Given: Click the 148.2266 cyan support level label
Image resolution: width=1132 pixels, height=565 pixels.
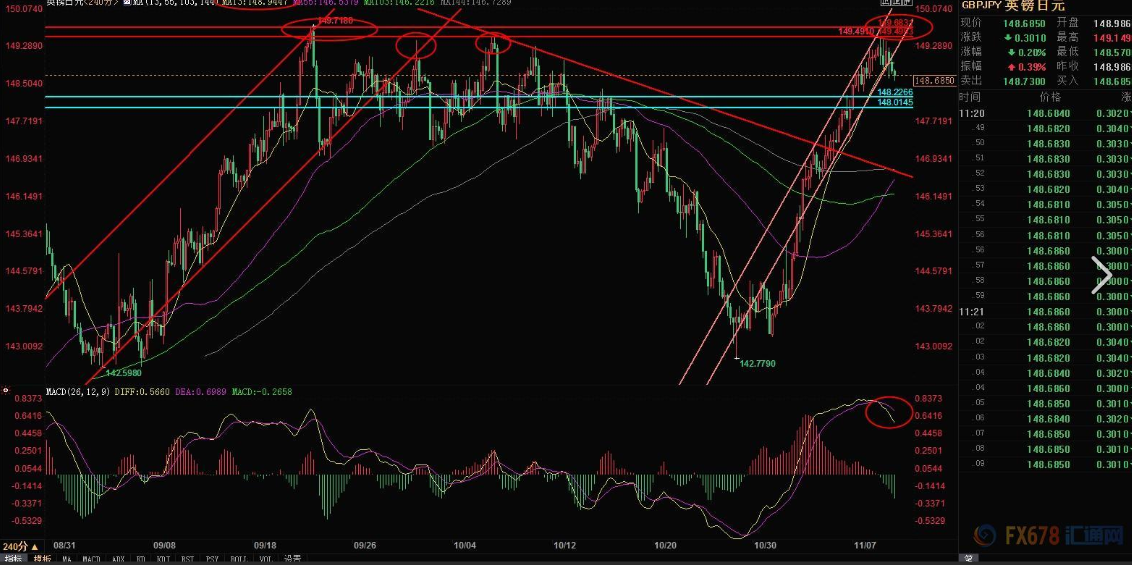Looking at the screenshot, I should click(895, 93).
